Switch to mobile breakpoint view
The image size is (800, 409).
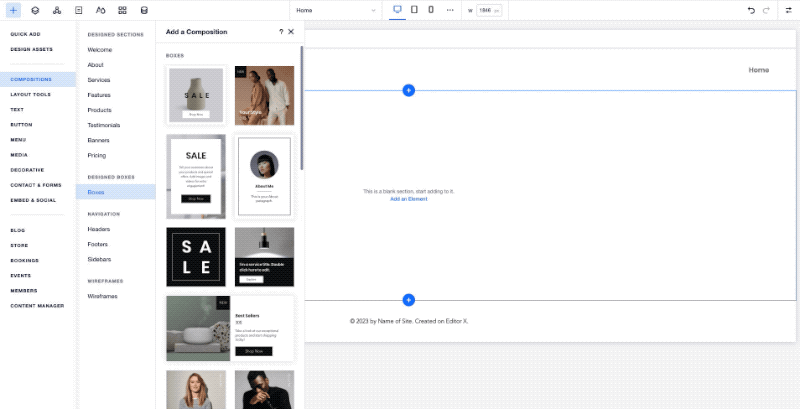[x=431, y=10]
